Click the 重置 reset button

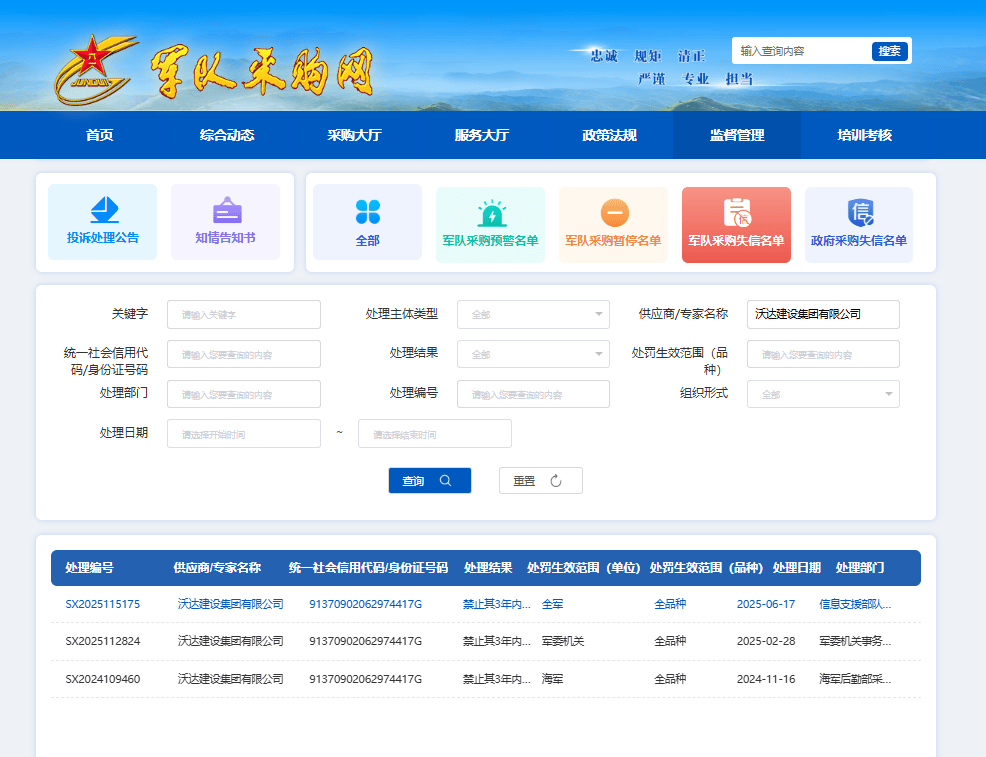(x=540, y=481)
